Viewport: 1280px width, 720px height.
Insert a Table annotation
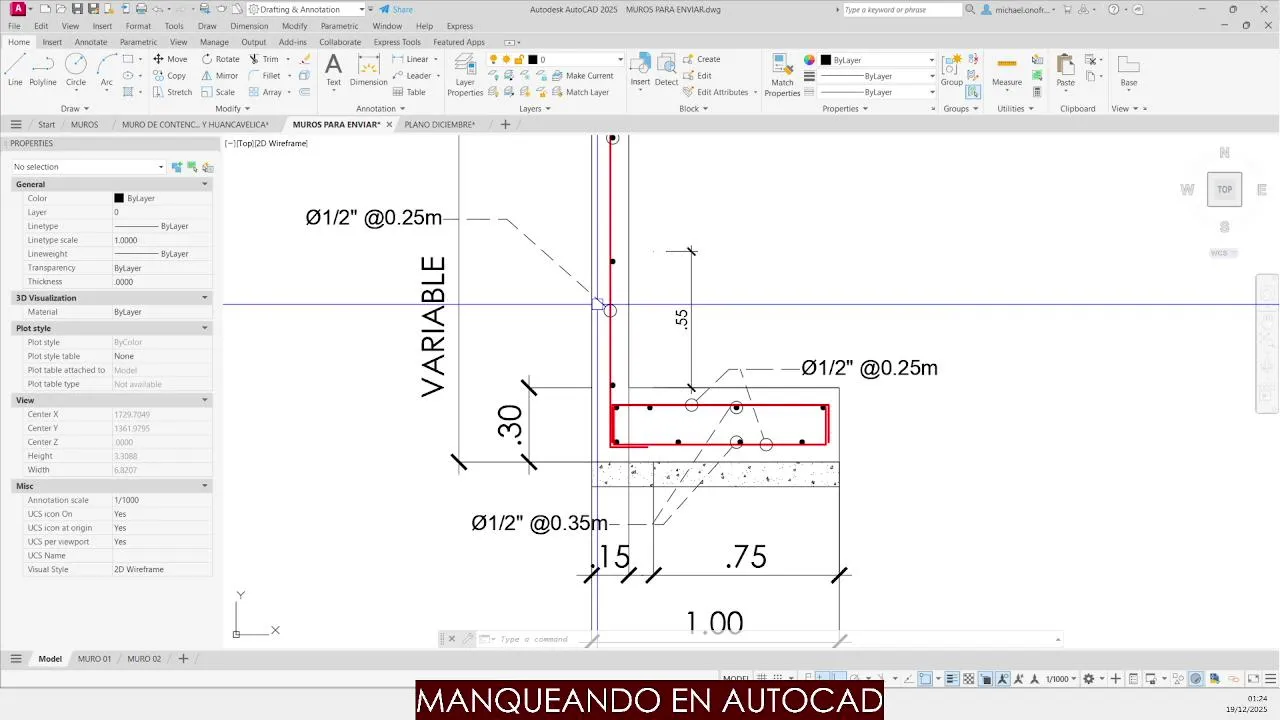(408, 92)
